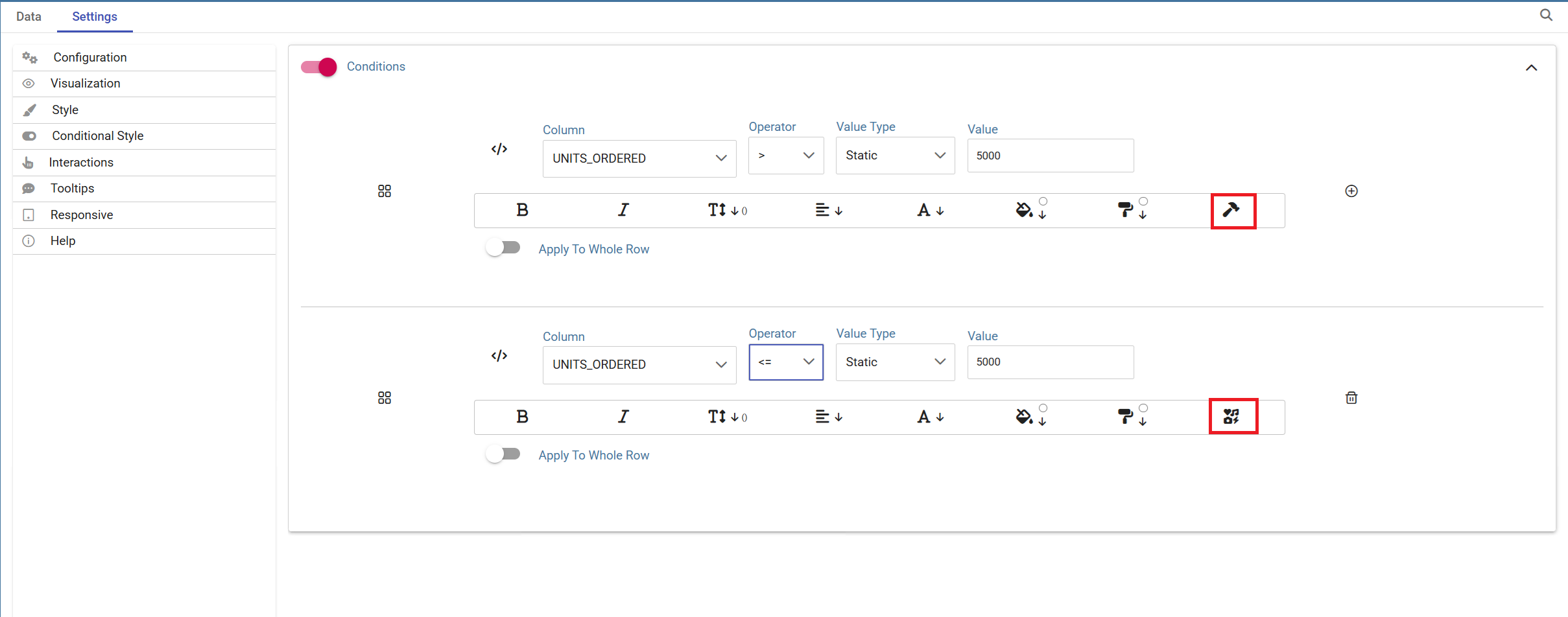Toggle Bold in first condition toolbar
Screen dimensions: 1568x617
coord(522,210)
